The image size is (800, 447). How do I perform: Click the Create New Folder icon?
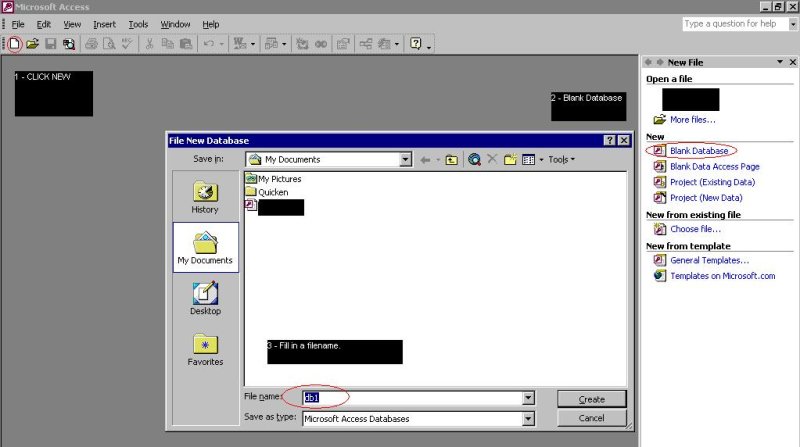(x=510, y=160)
